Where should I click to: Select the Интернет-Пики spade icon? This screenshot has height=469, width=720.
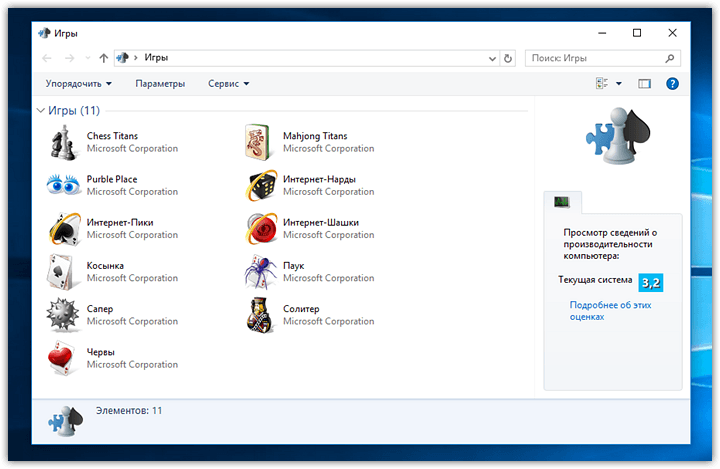click(x=65, y=229)
